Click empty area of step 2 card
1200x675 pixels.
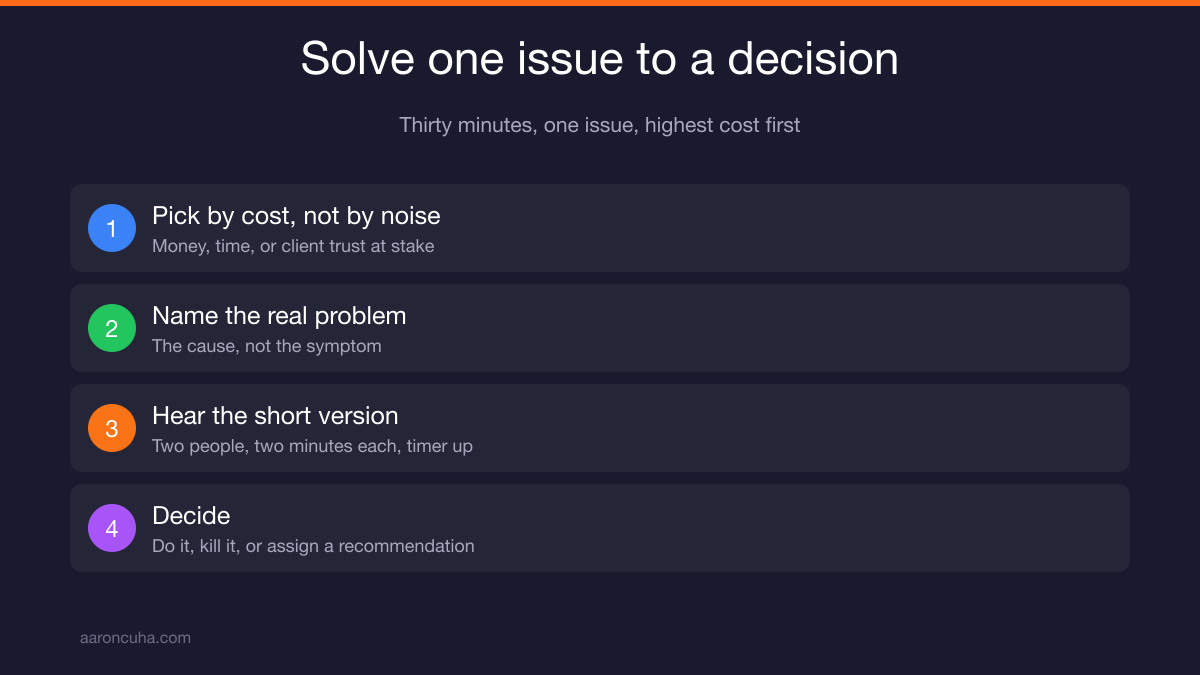[780, 328]
